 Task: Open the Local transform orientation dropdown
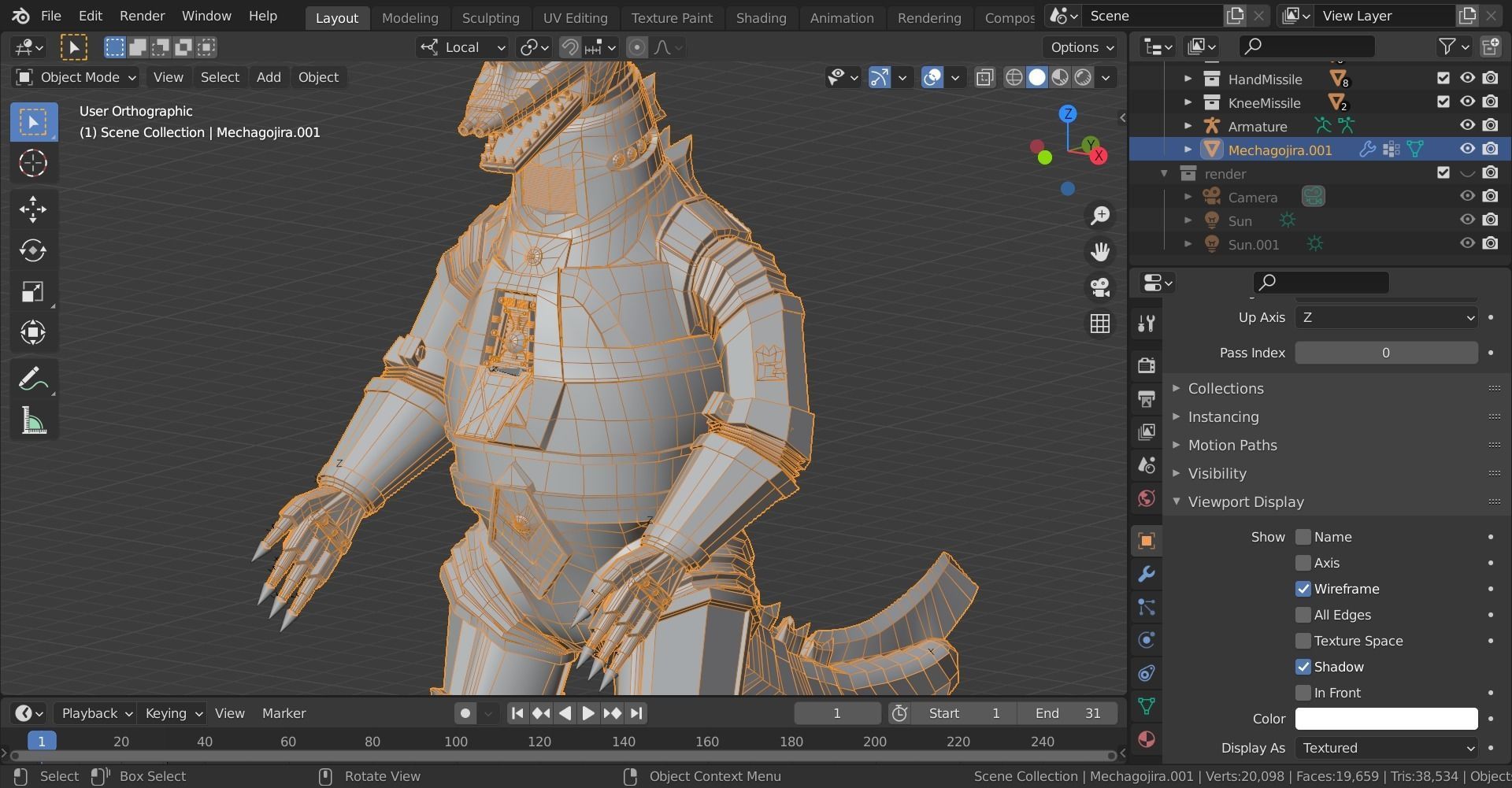(462, 47)
